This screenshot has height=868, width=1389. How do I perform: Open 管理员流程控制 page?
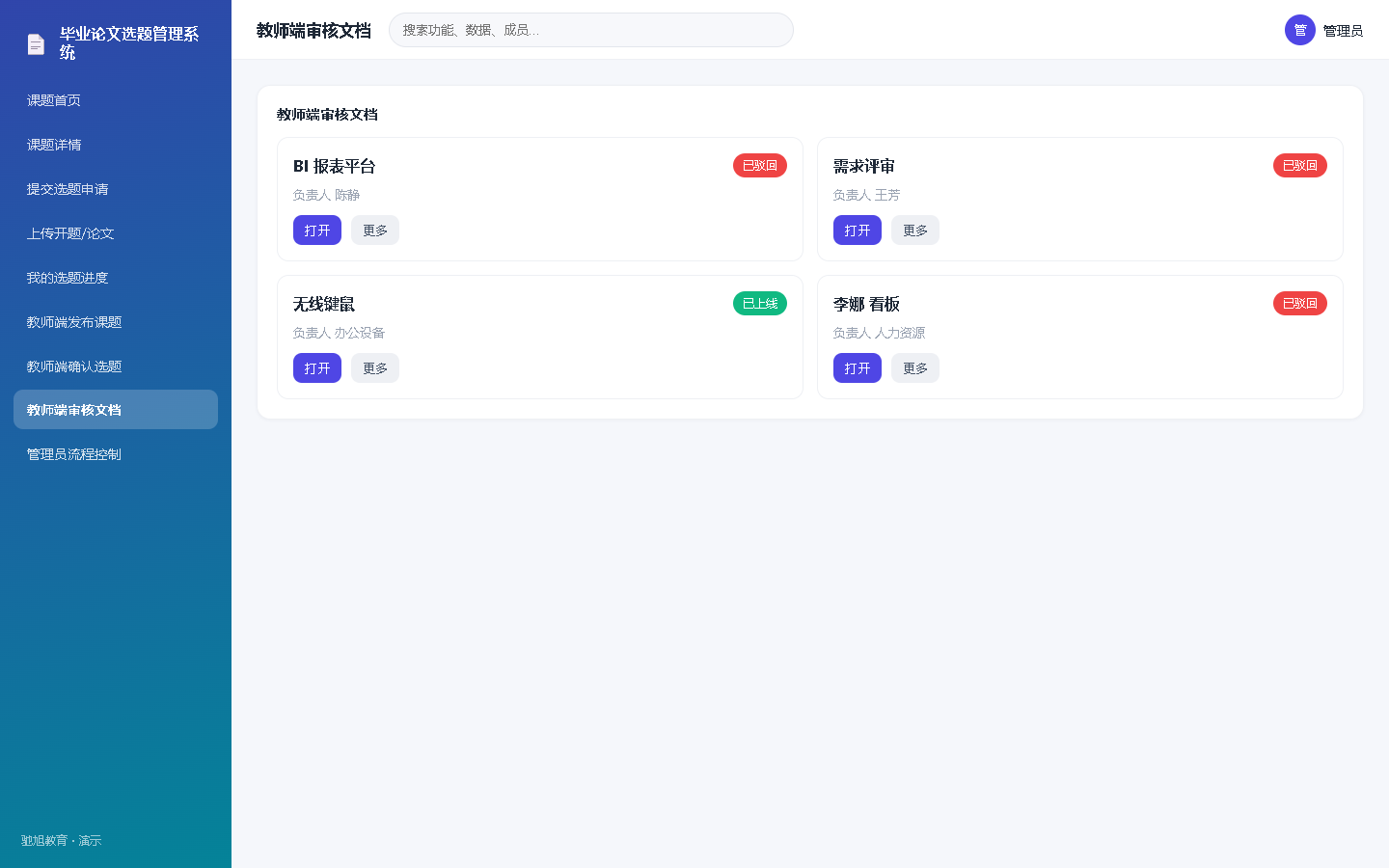(116, 454)
